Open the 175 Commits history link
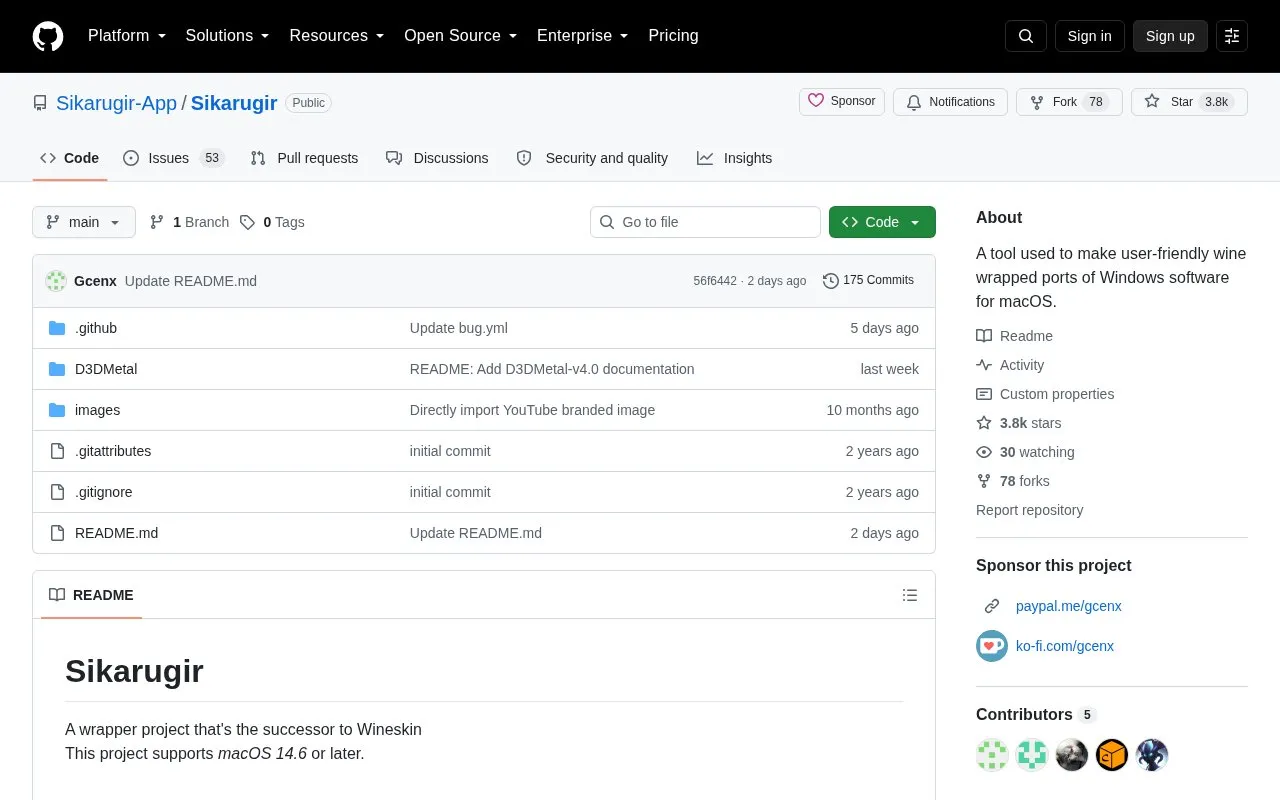 point(868,281)
